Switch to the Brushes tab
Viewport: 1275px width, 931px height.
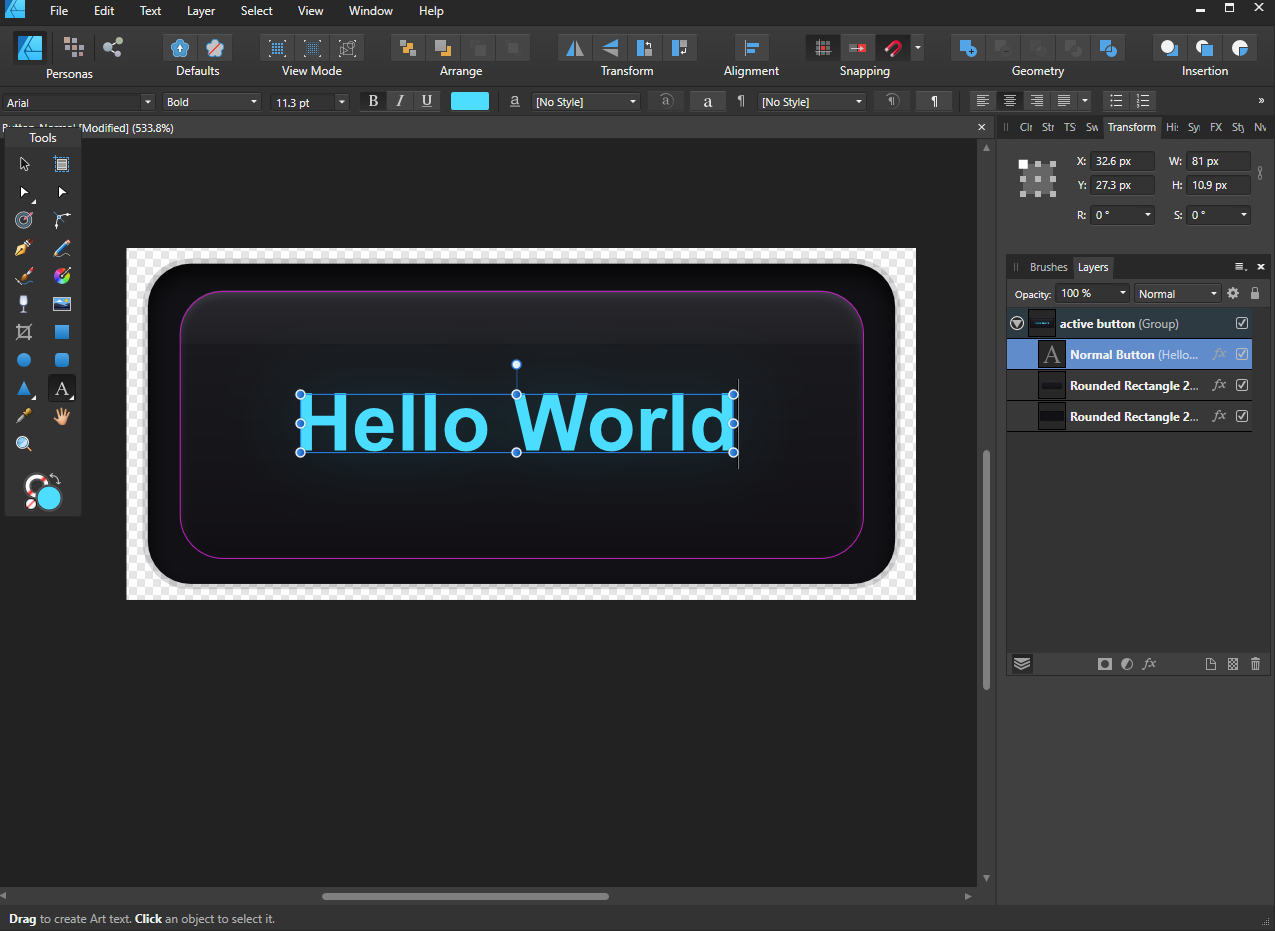pyautogui.click(x=1048, y=267)
